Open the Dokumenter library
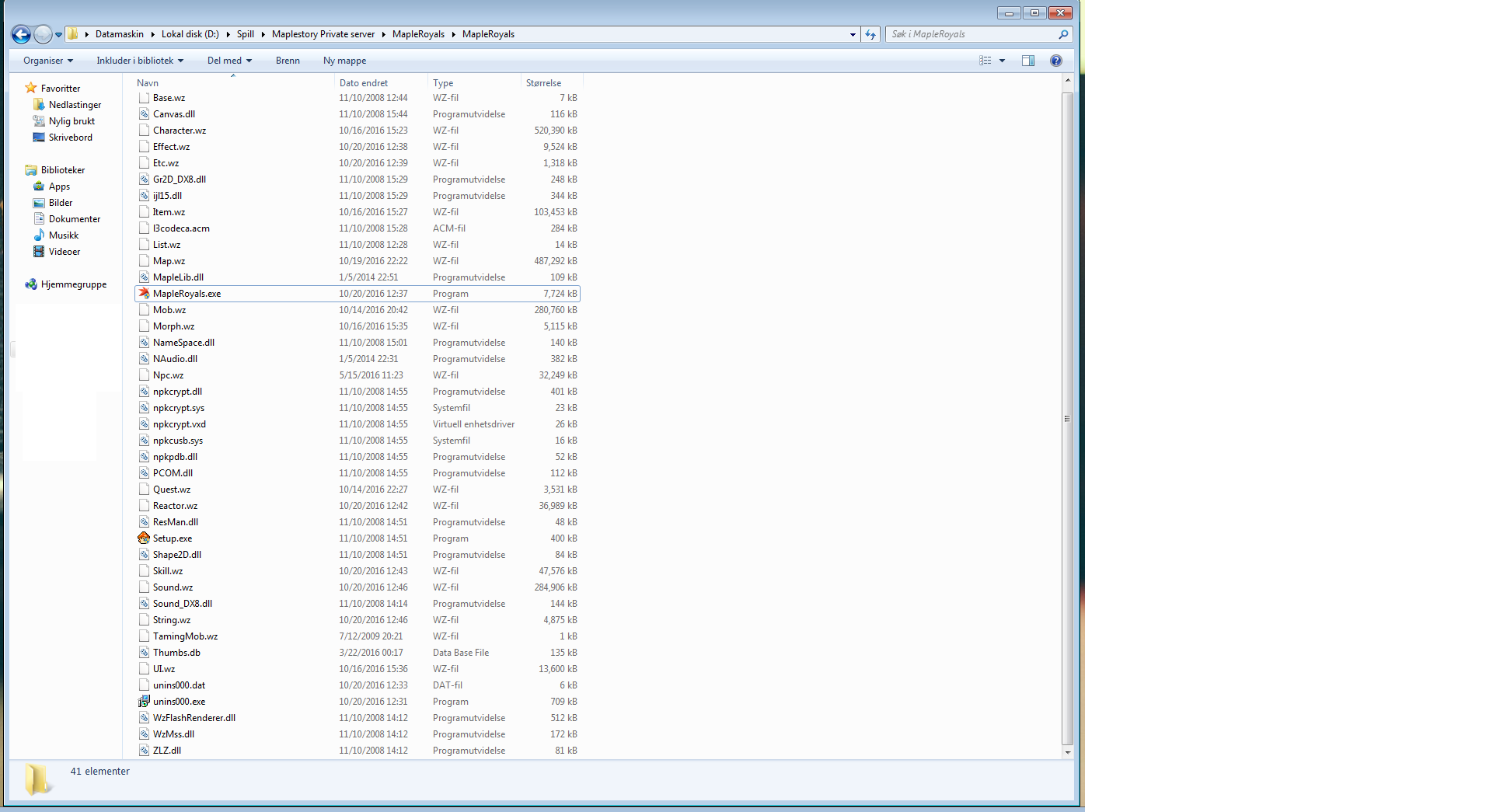1486x812 pixels. point(75,219)
